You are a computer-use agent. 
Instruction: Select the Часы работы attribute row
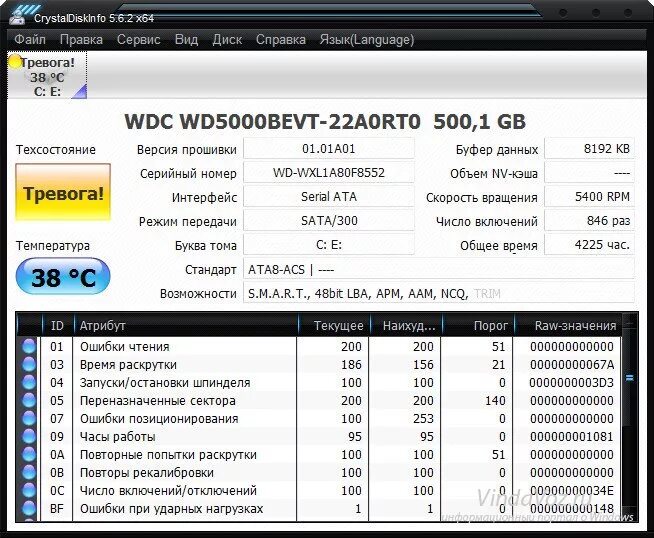coord(319,436)
